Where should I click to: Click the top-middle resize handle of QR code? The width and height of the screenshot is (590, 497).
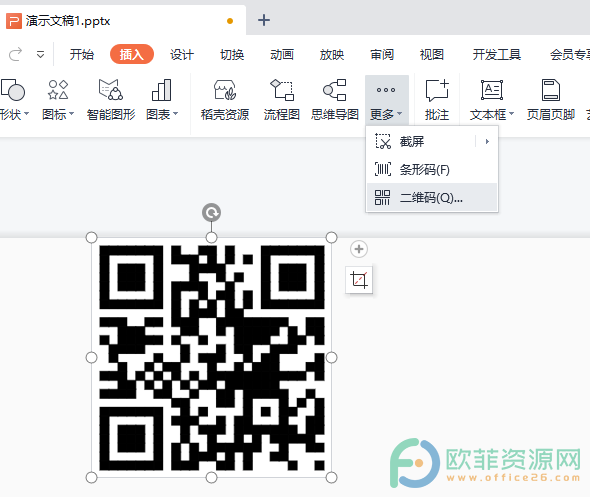(x=211, y=237)
